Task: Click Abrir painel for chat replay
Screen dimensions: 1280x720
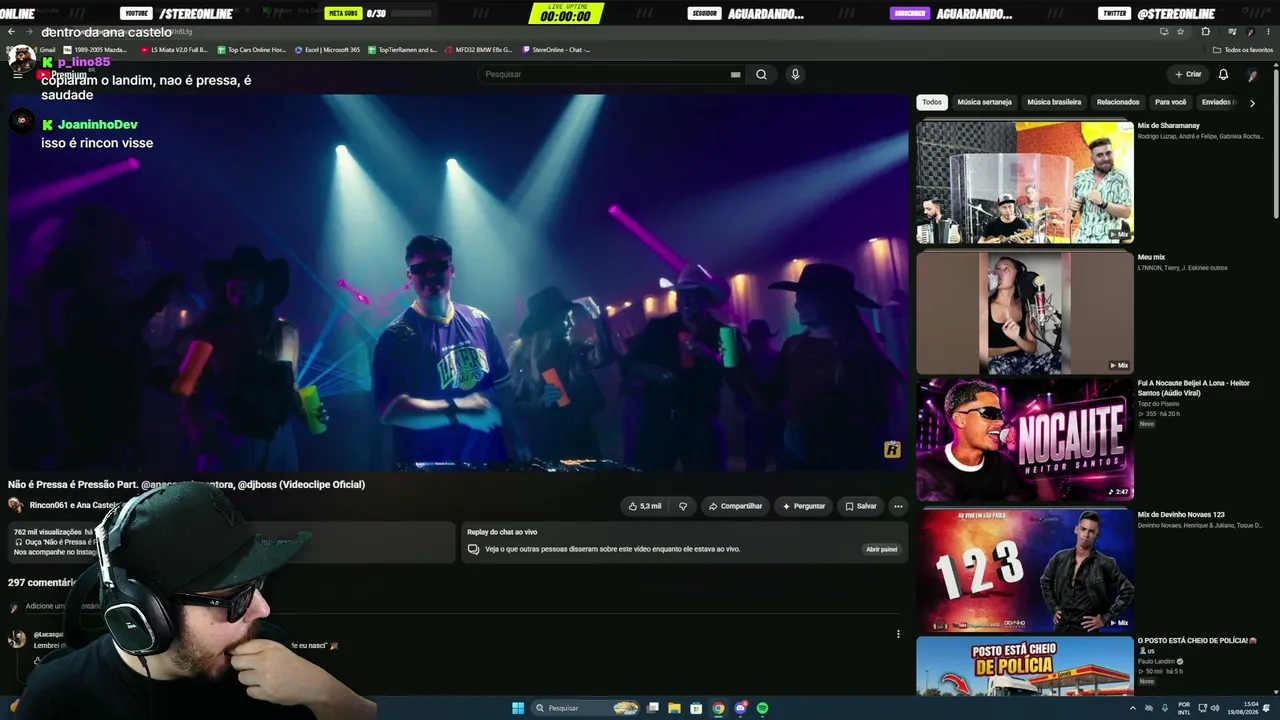Action: (881, 549)
